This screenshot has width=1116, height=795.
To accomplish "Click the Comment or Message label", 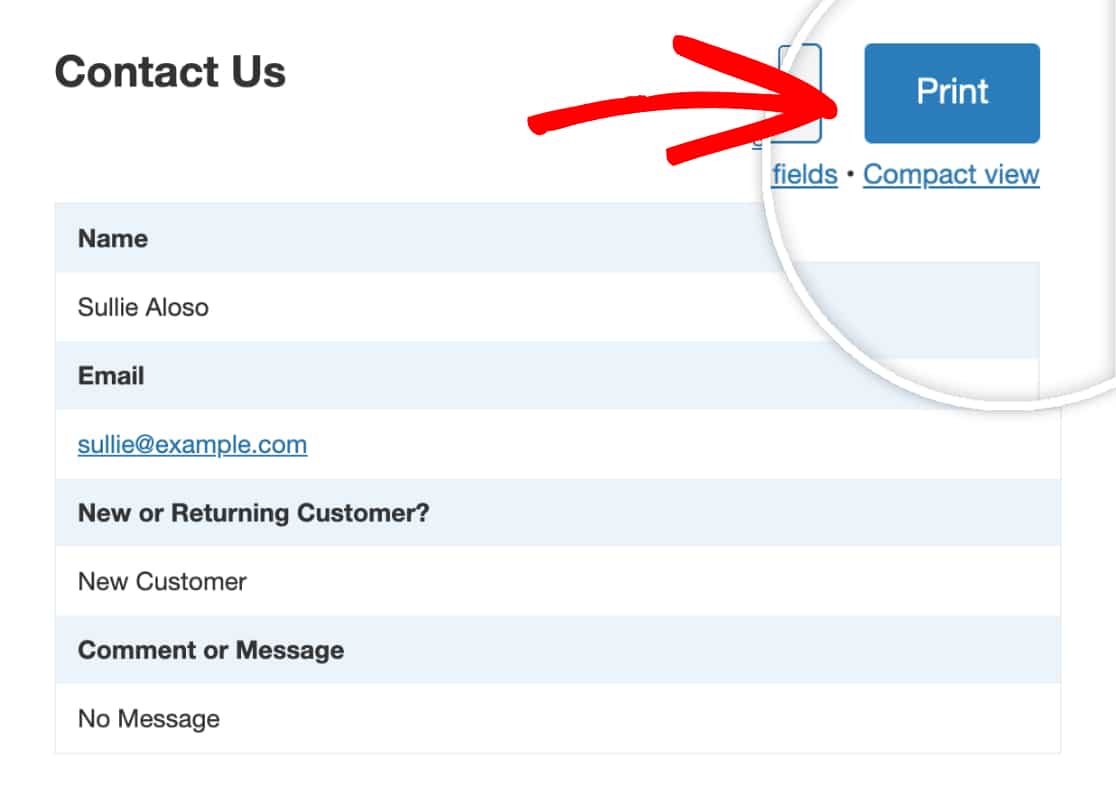I will pyautogui.click(x=211, y=650).
